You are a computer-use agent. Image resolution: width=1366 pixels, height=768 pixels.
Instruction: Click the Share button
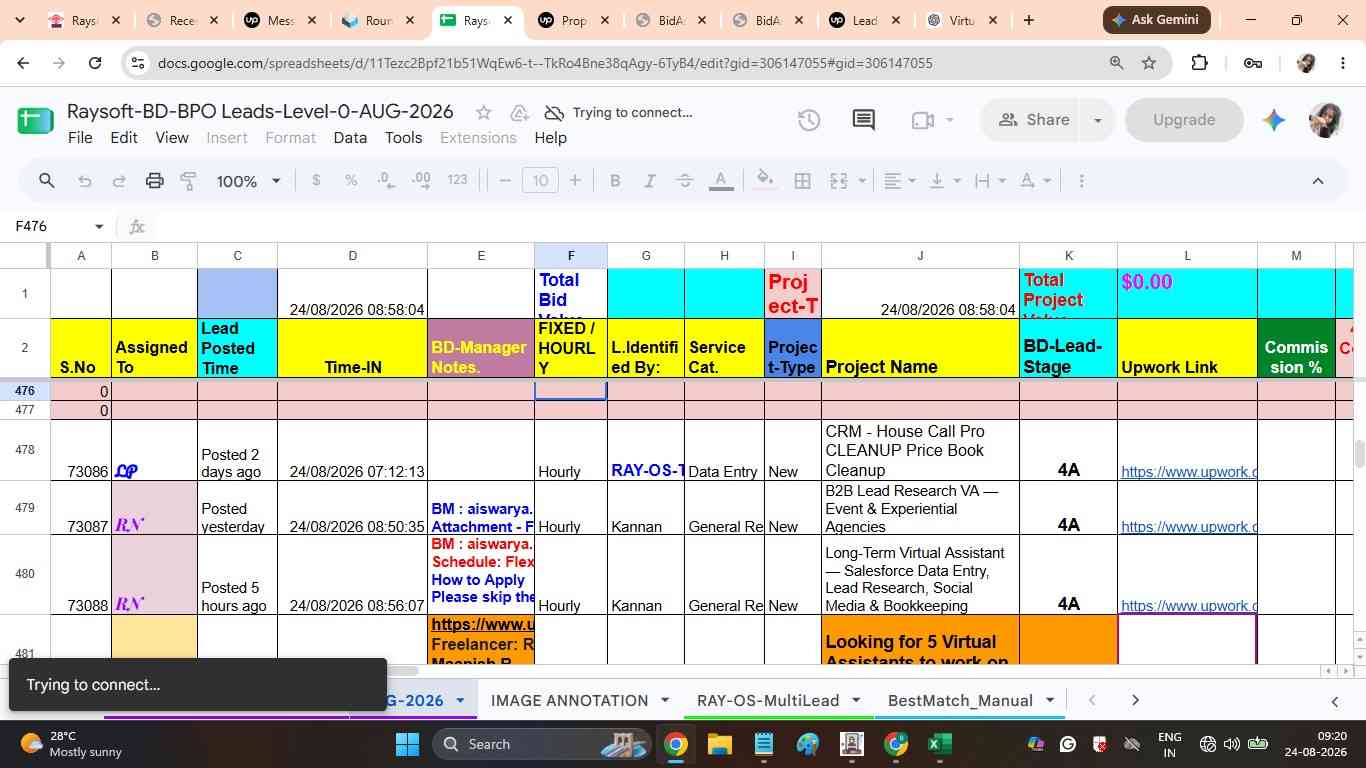[1034, 120]
